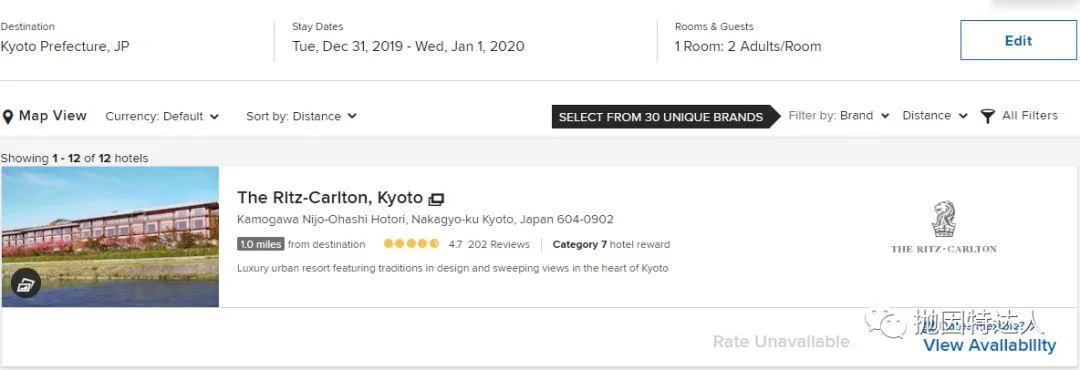
Task: Open The Ritz-Carlton, Kyoto hotel title
Action: point(330,198)
